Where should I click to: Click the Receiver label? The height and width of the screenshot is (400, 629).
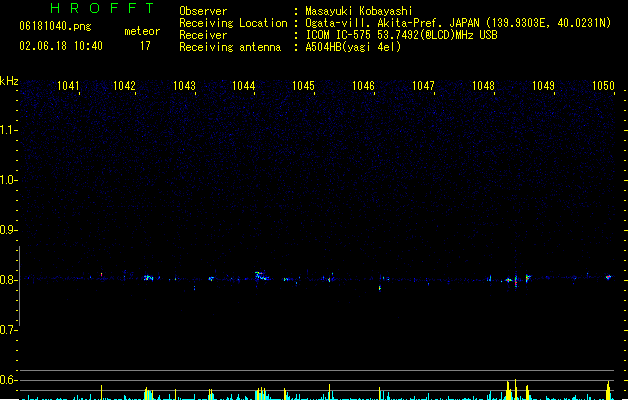(x=203, y=35)
